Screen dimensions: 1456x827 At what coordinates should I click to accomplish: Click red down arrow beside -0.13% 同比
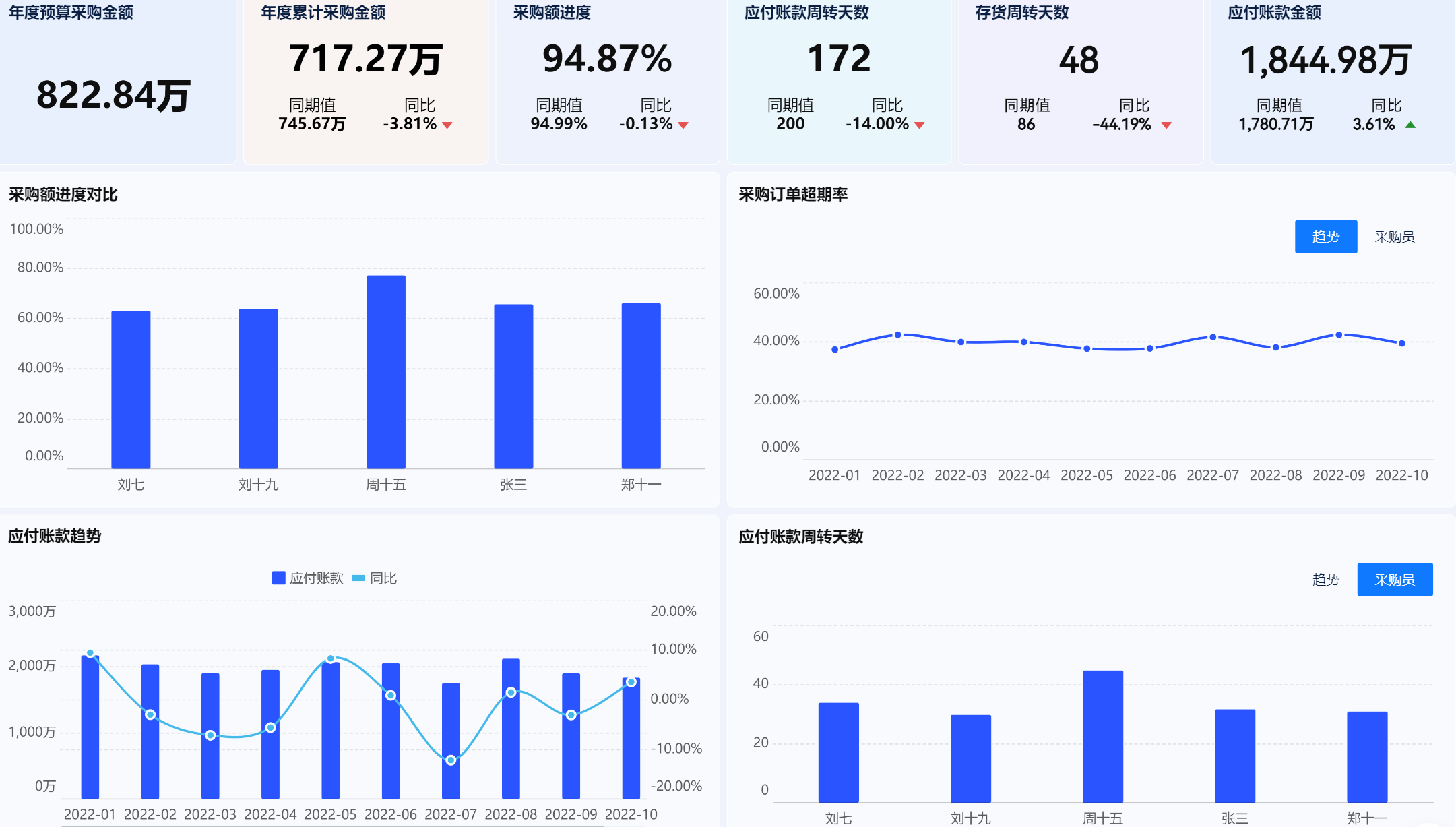tap(683, 125)
